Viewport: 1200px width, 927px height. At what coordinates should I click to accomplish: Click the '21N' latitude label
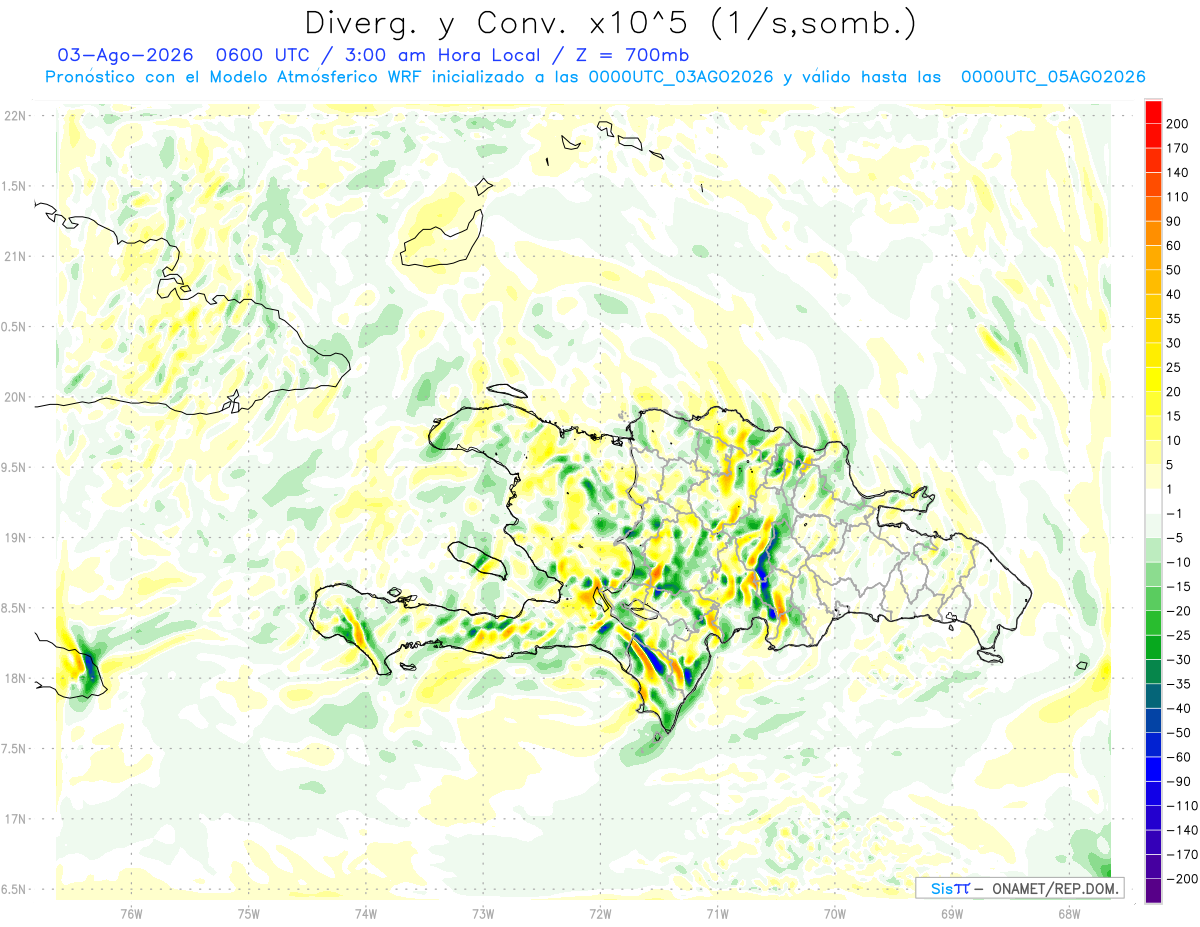[15, 256]
